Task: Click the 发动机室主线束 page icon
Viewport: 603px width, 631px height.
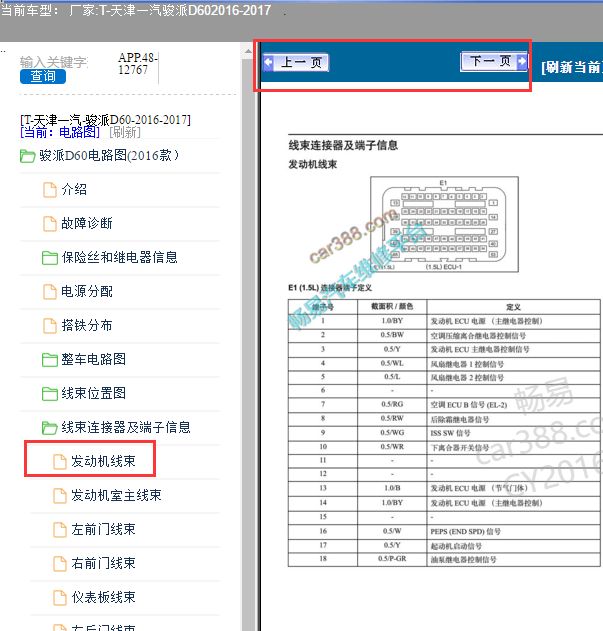Action: tap(60, 495)
